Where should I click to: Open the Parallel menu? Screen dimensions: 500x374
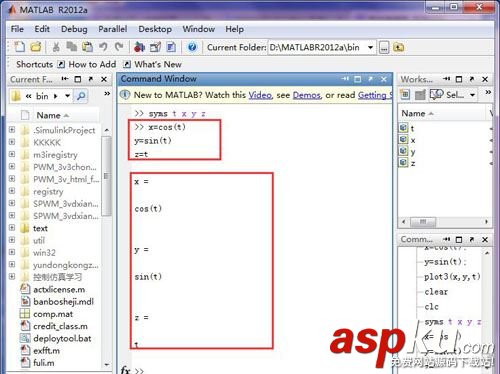point(113,29)
